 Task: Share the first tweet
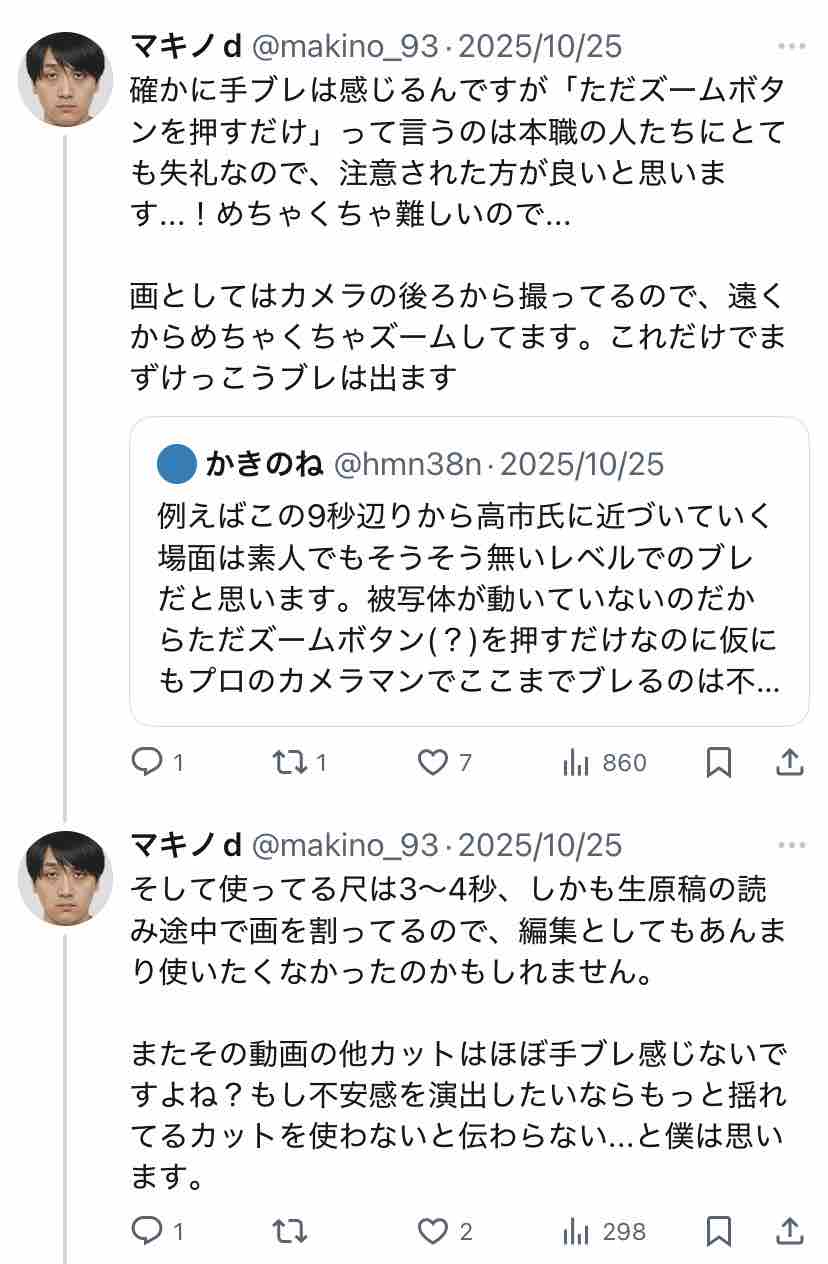[x=790, y=763]
